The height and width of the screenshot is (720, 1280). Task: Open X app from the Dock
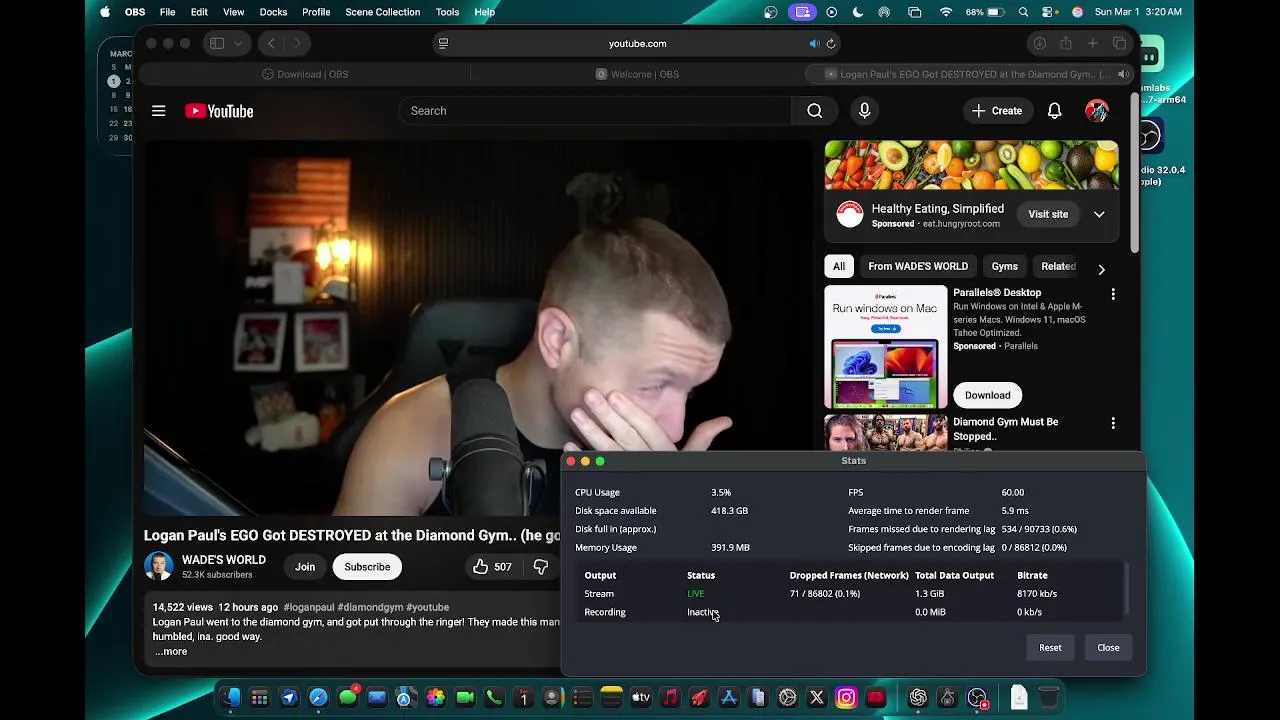(x=817, y=698)
